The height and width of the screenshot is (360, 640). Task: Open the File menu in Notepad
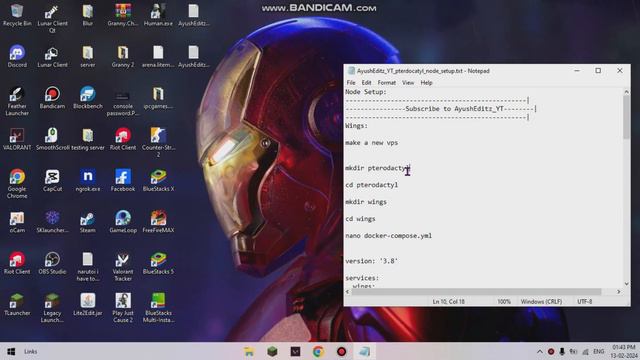point(351,82)
